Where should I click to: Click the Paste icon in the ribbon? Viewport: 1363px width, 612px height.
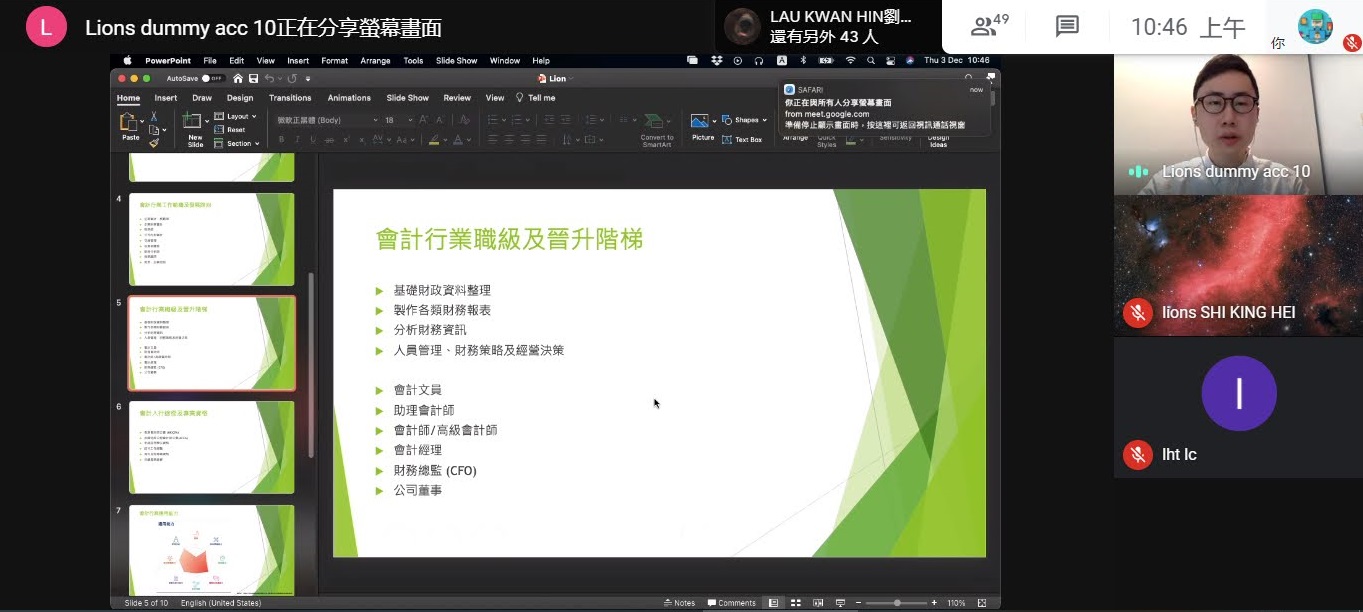click(x=129, y=123)
